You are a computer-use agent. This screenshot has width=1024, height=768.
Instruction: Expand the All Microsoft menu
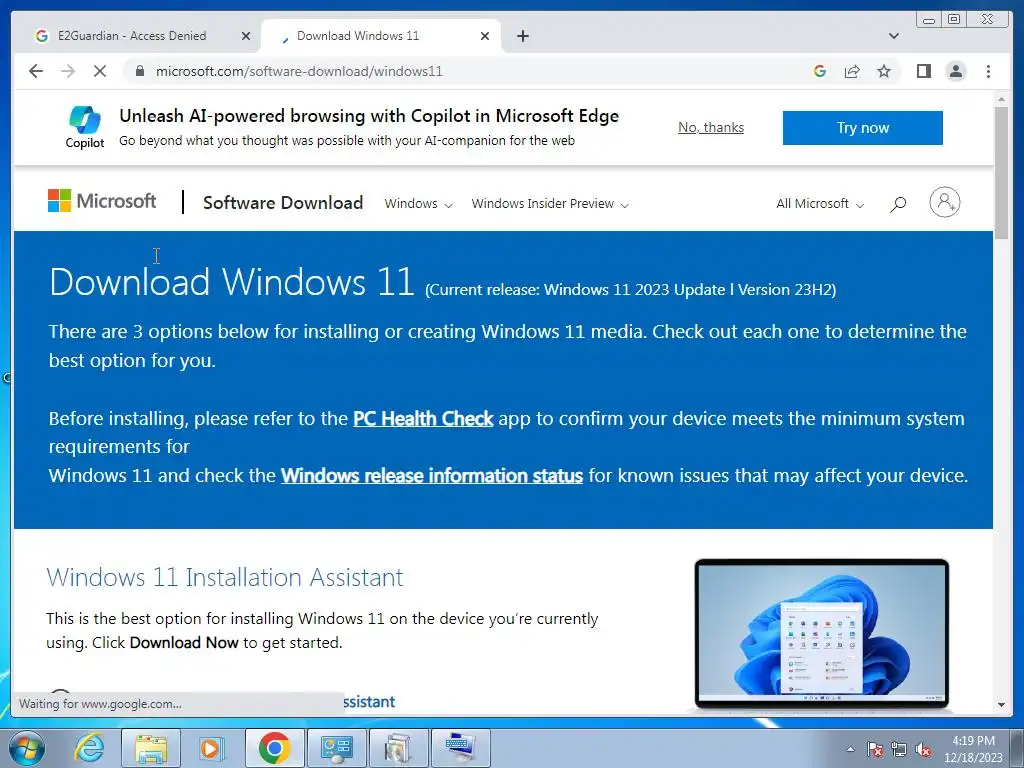coord(820,204)
